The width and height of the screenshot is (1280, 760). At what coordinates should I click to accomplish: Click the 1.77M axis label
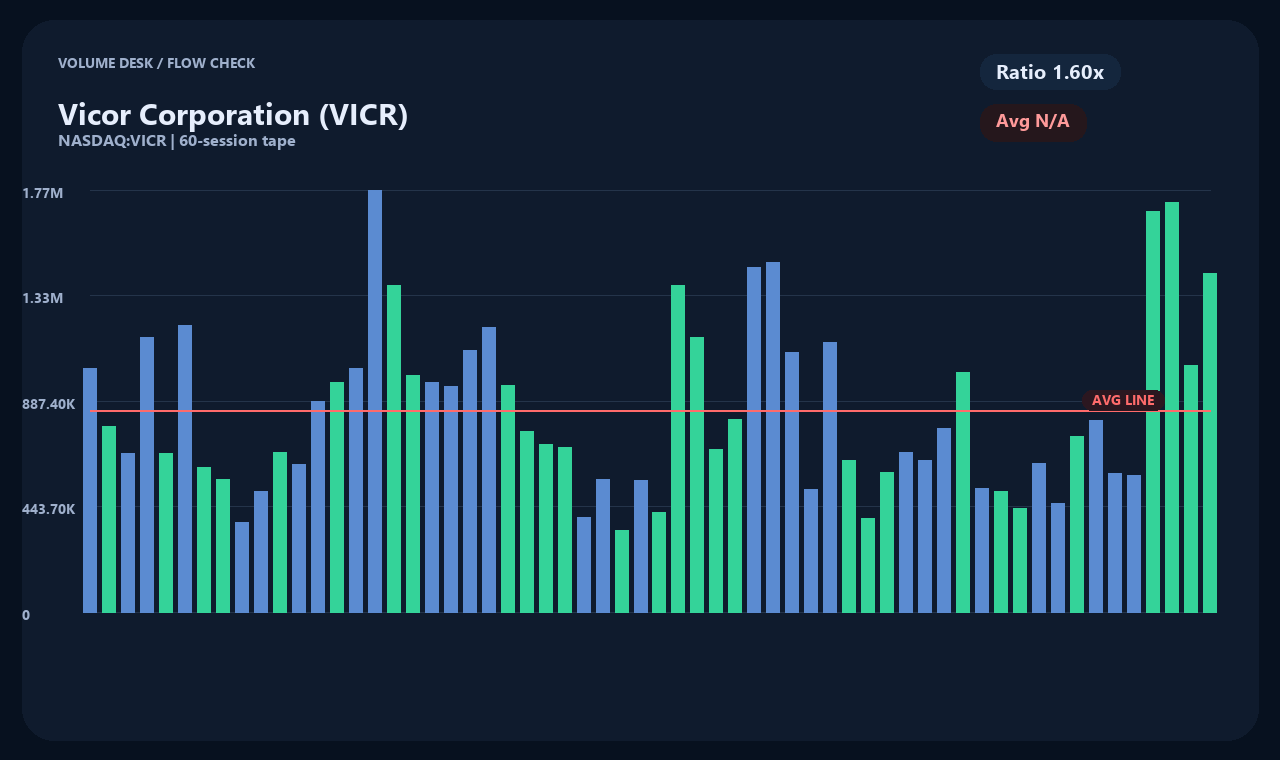43,193
